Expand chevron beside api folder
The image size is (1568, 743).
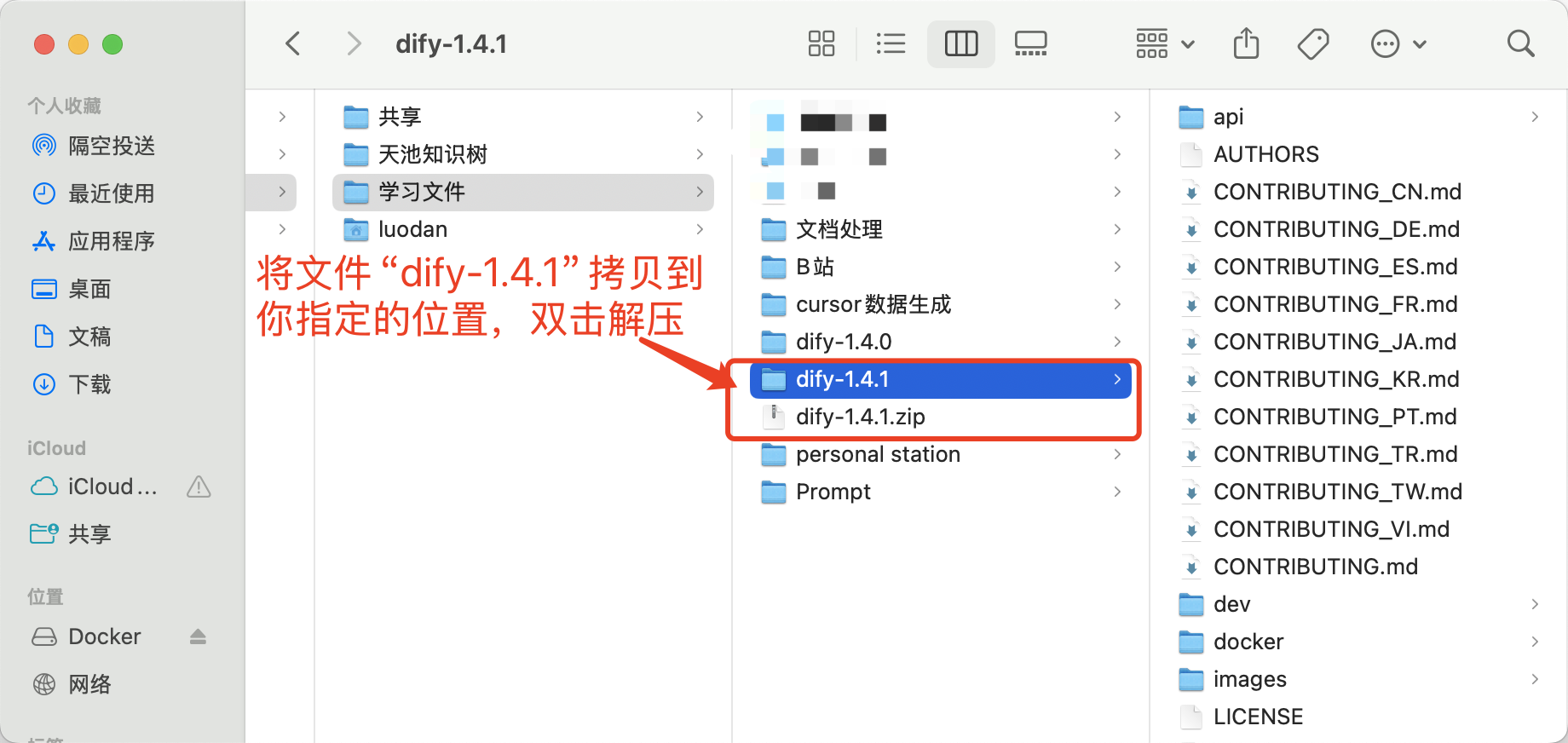pos(1535,117)
